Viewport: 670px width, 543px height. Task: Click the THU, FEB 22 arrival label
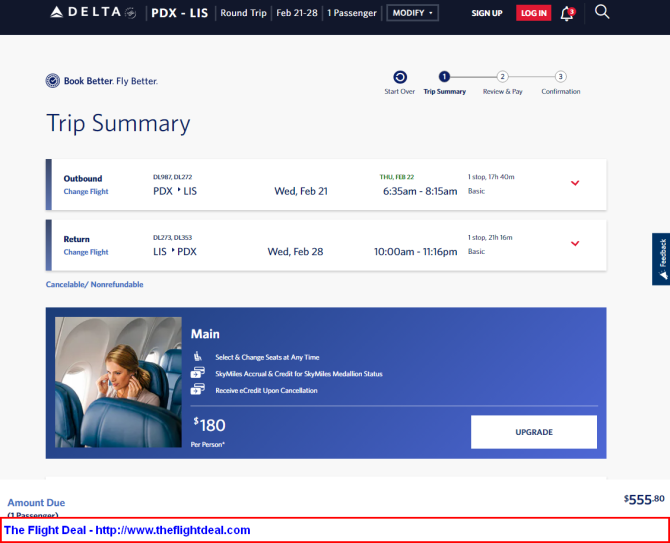(x=397, y=177)
